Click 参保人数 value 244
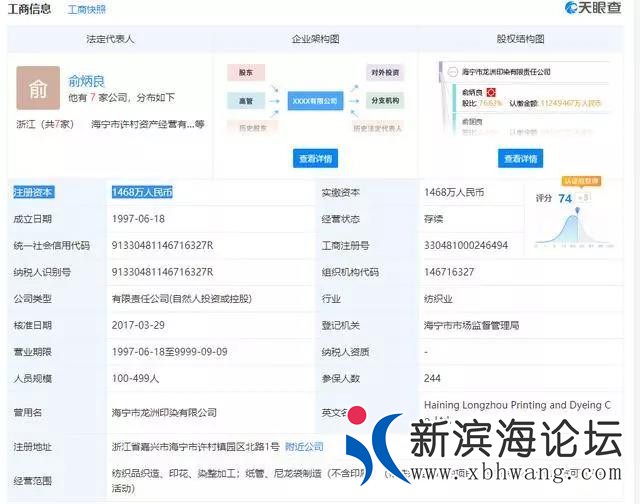The image size is (640, 504). click(x=432, y=378)
